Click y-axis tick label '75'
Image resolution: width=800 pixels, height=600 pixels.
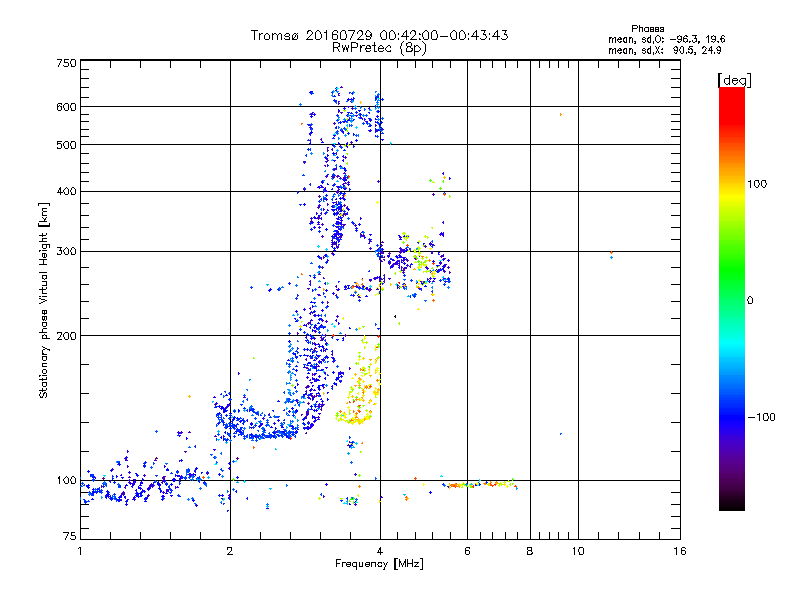tap(70, 536)
